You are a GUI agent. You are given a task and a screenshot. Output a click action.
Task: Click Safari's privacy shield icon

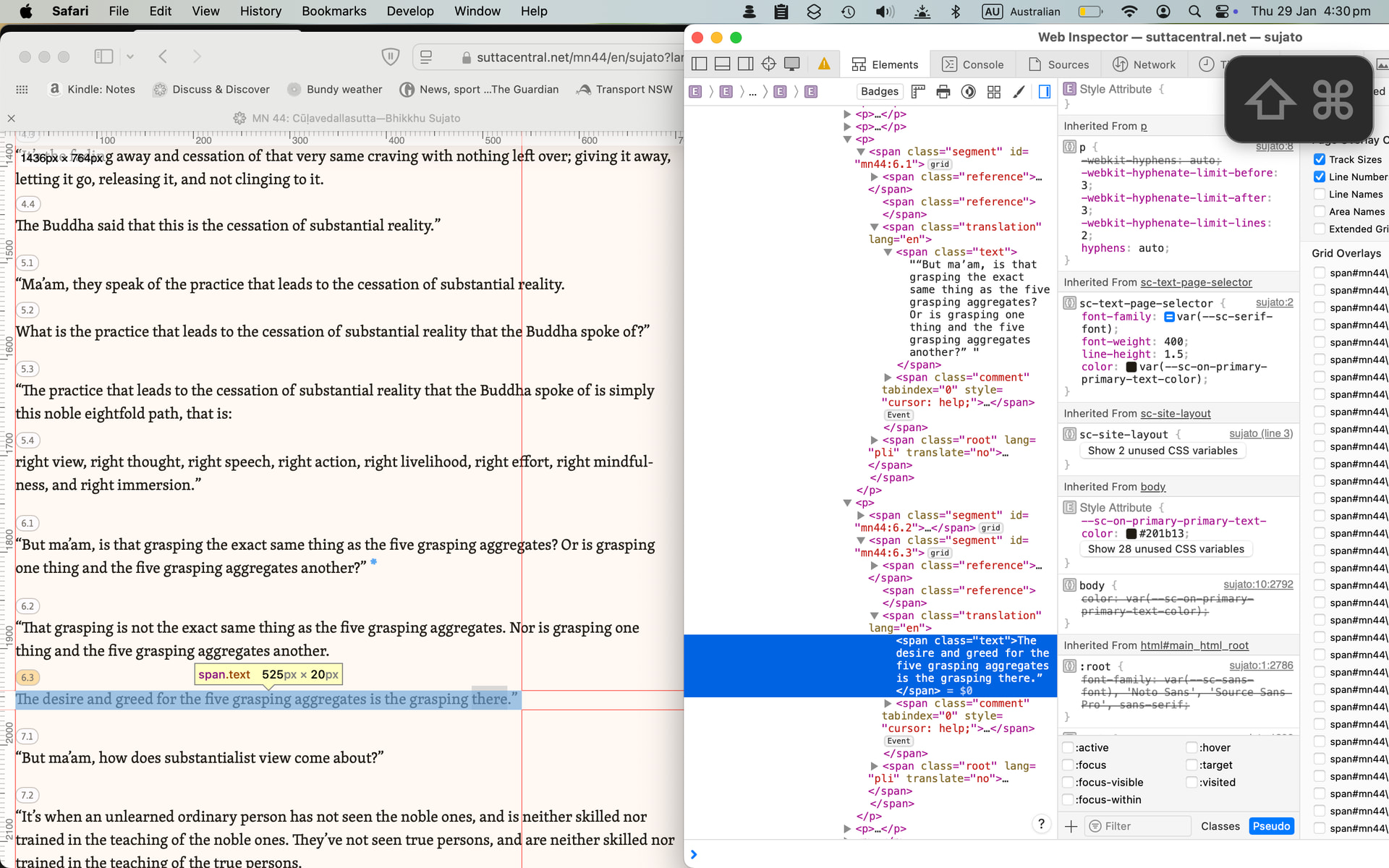pyautogui.click(x=390, y=57)
